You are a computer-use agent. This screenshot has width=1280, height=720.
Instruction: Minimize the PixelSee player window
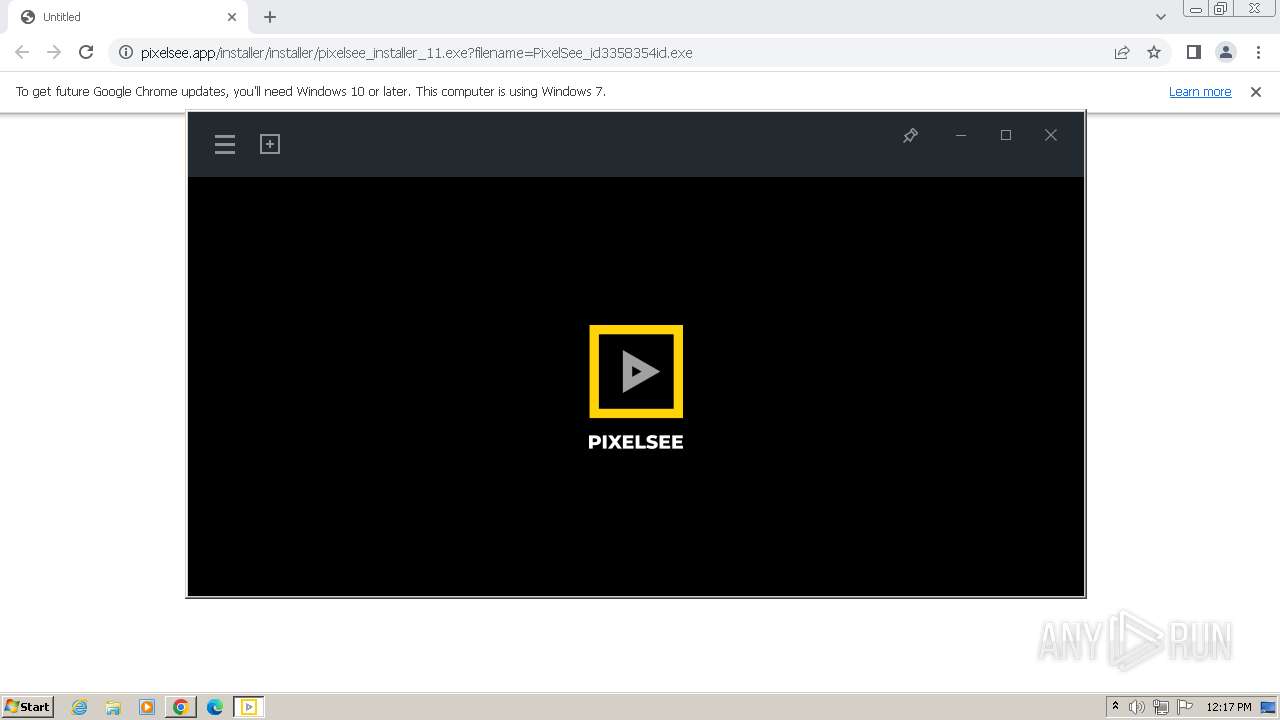click(961, 135)
